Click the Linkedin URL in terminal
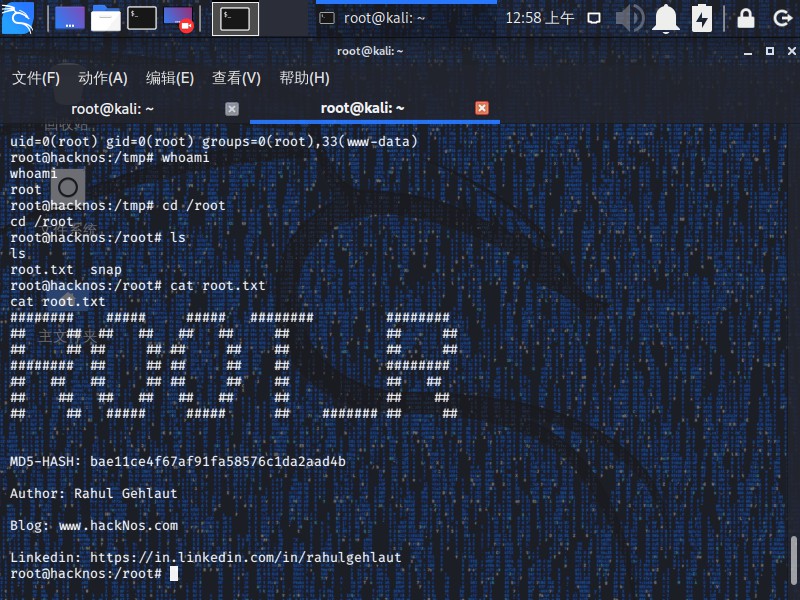This screenshot has width=800, height=600. 245,557
